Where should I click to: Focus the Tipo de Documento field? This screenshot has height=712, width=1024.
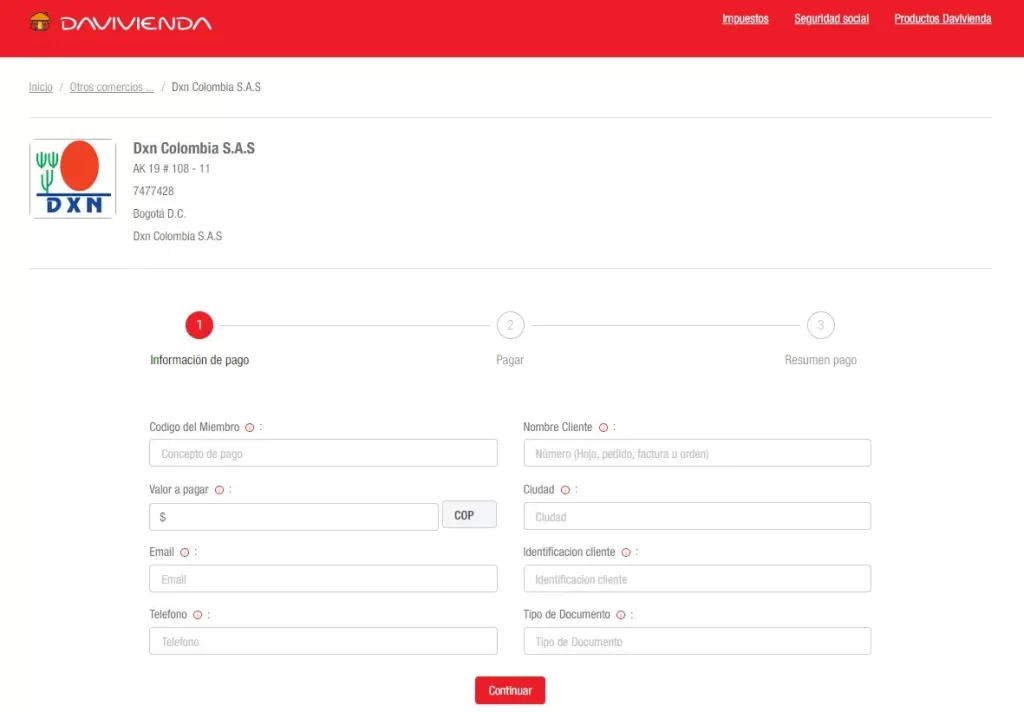click(x=697, y=641)
